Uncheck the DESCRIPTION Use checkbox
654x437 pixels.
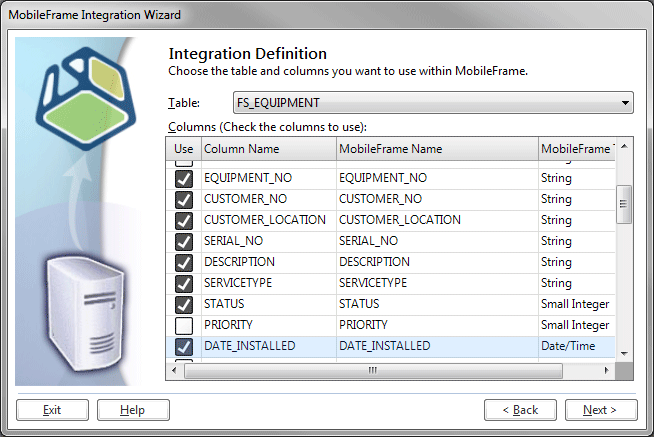pyautogui.click(x=184, y=263)
